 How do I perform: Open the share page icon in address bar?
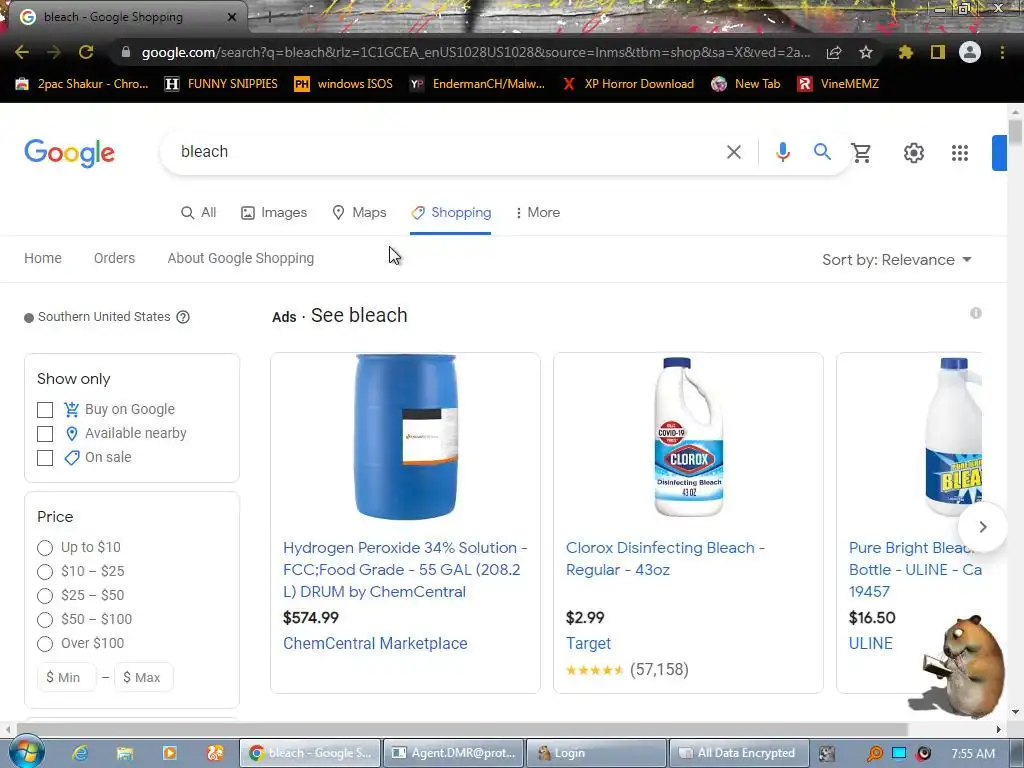pos(834,52)
